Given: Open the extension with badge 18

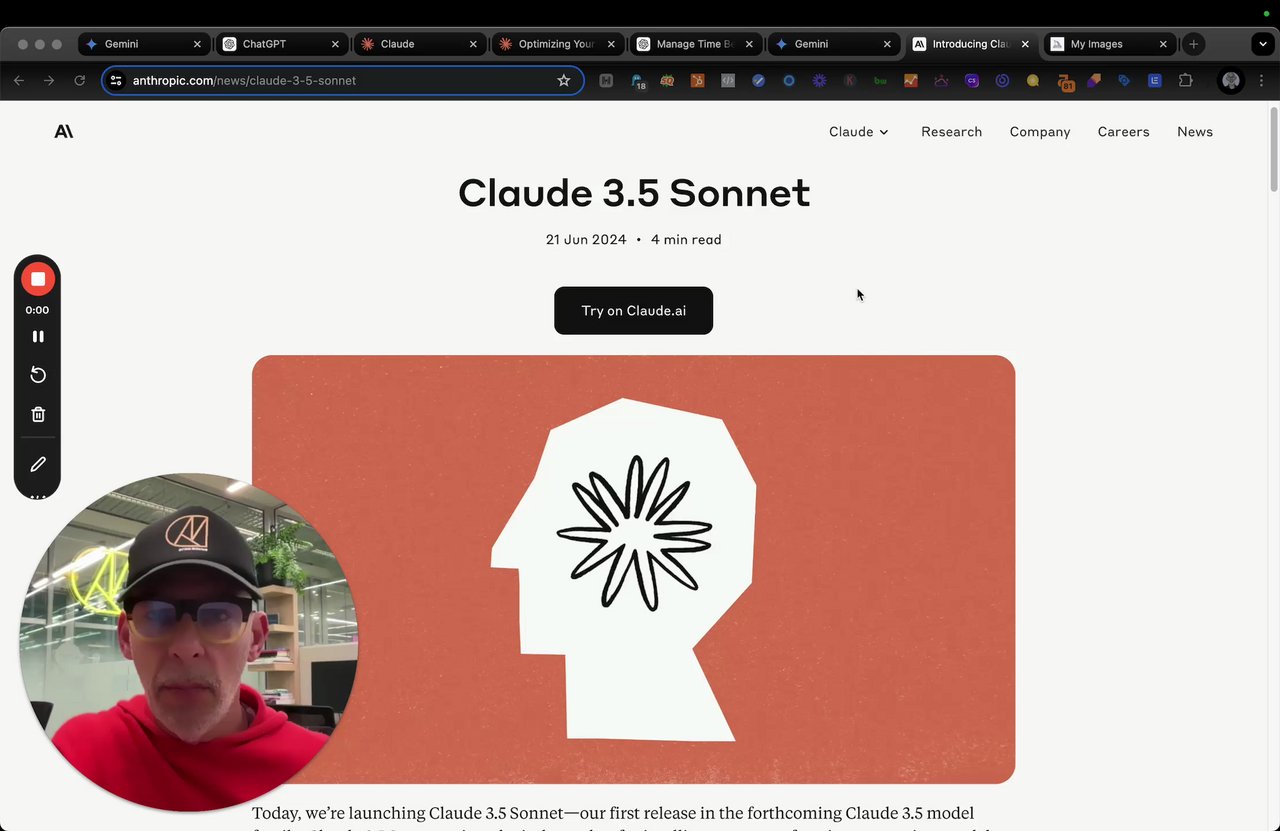Looking at the screenshot, I should (638, 81).
